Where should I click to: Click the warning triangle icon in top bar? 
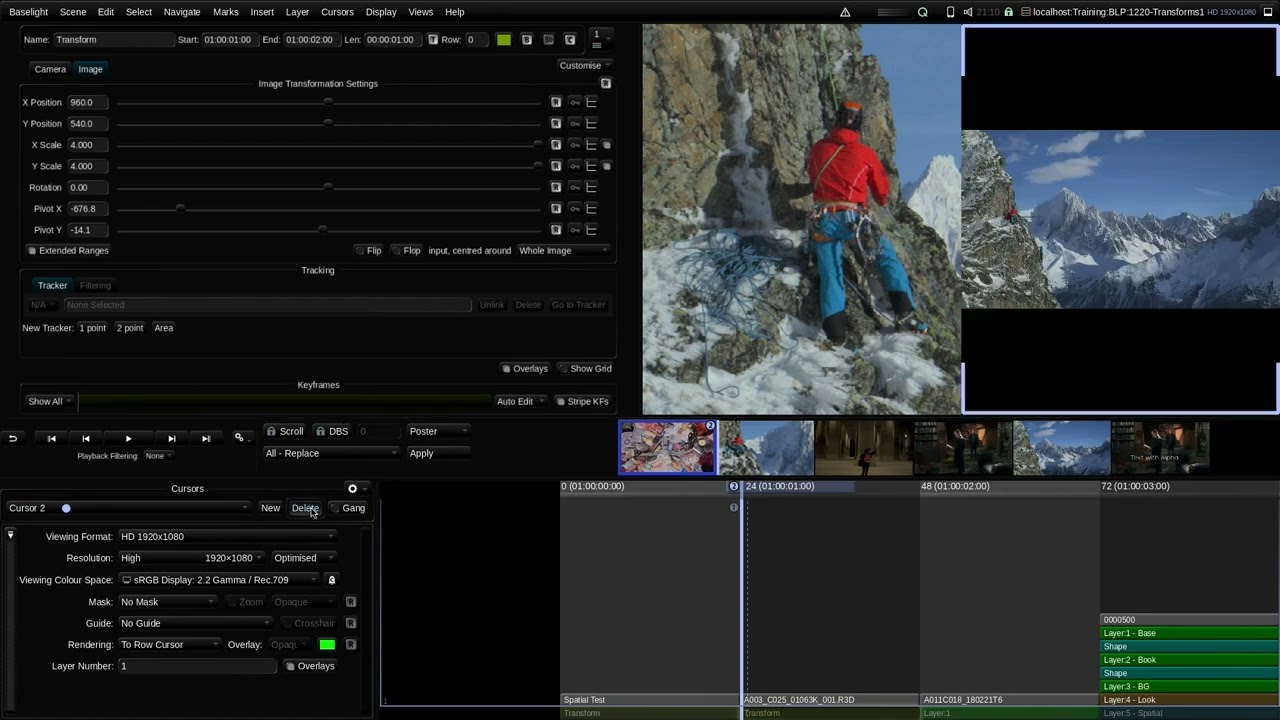(845, 12)
